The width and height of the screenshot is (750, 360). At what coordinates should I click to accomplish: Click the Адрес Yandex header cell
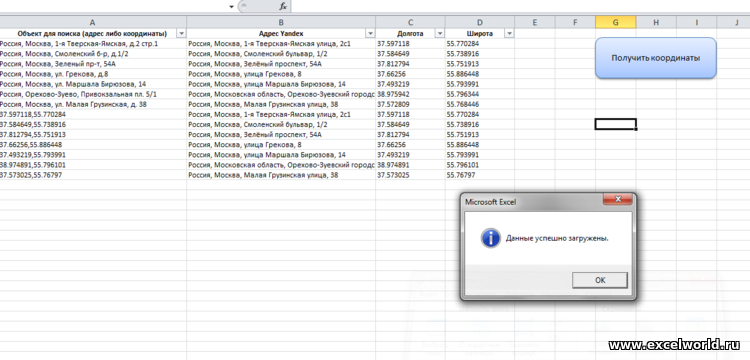pyautogui.click(x=281, y=33)
